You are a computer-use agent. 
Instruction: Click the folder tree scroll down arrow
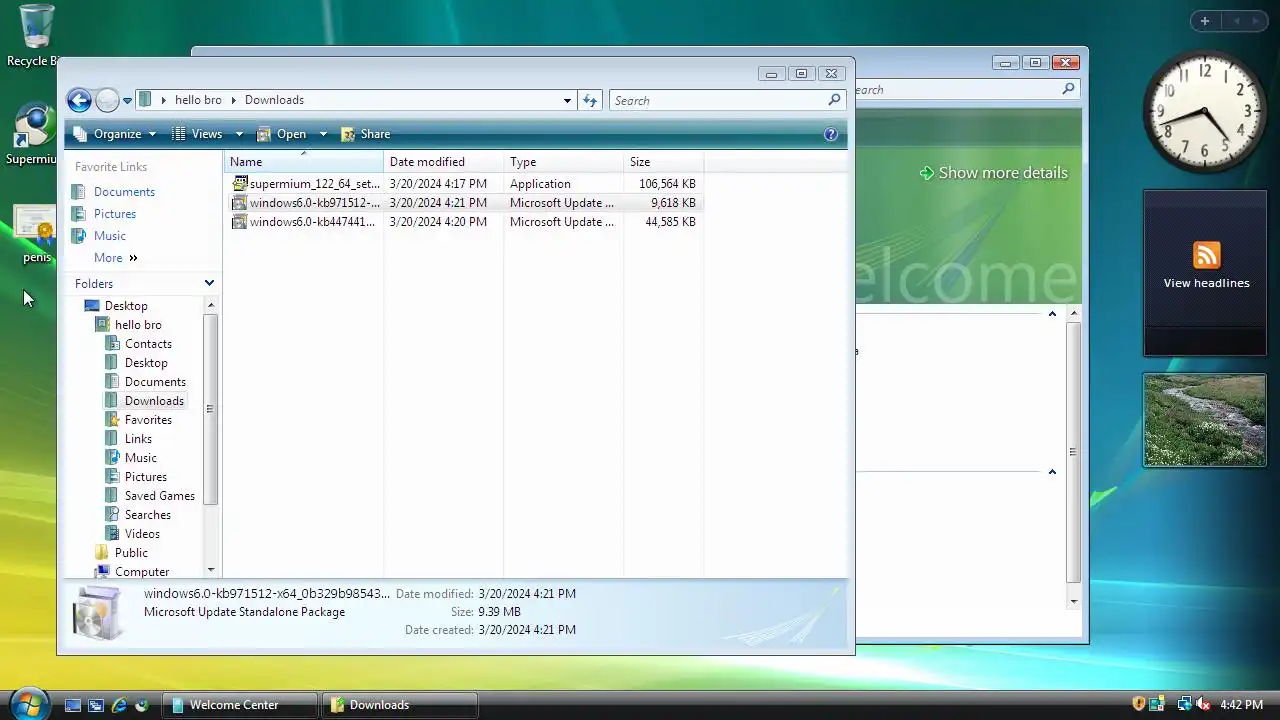pyautogui.click(x=210, y=570)
